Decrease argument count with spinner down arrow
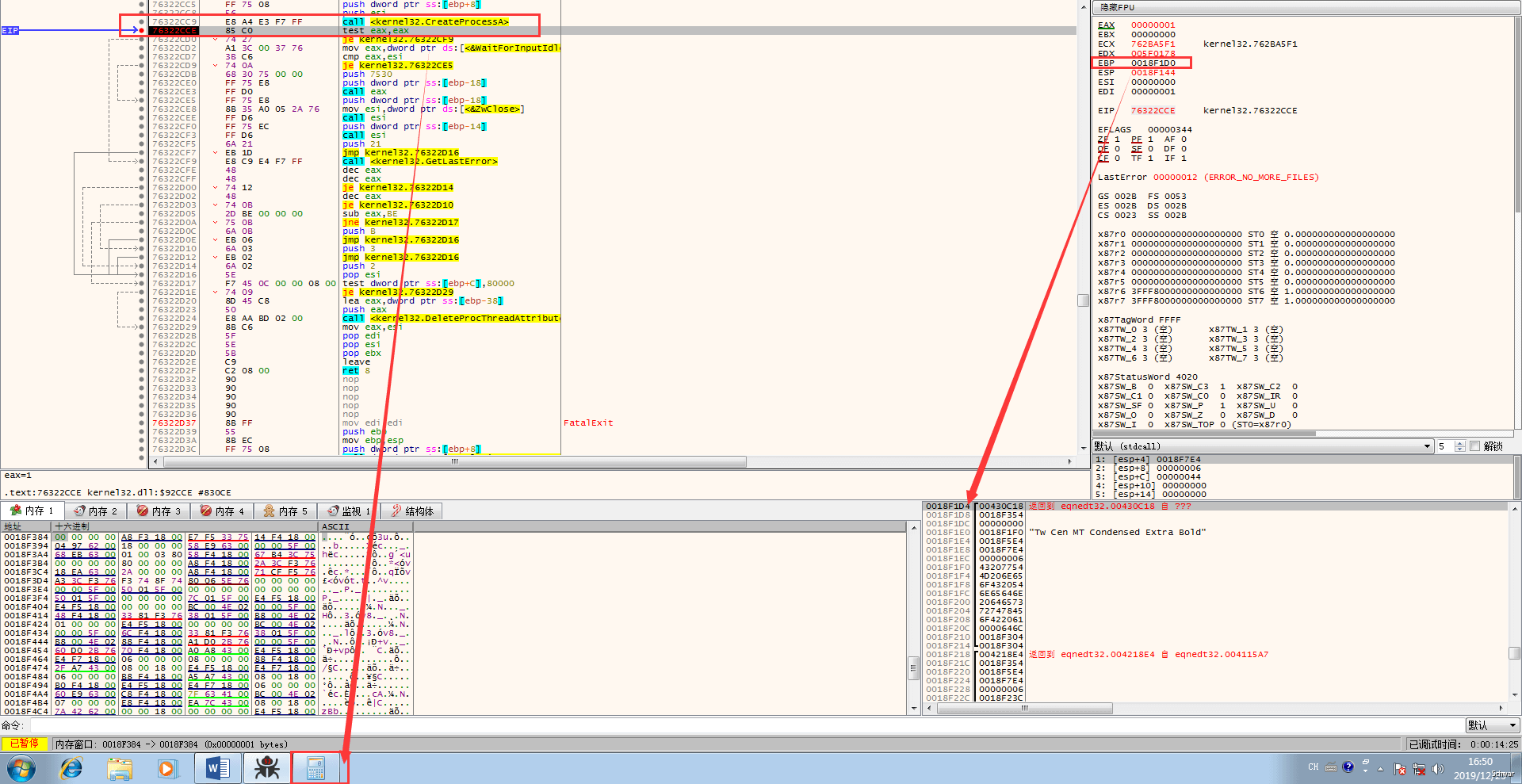Screen dimensions: 1522x784 point(1460,449)
